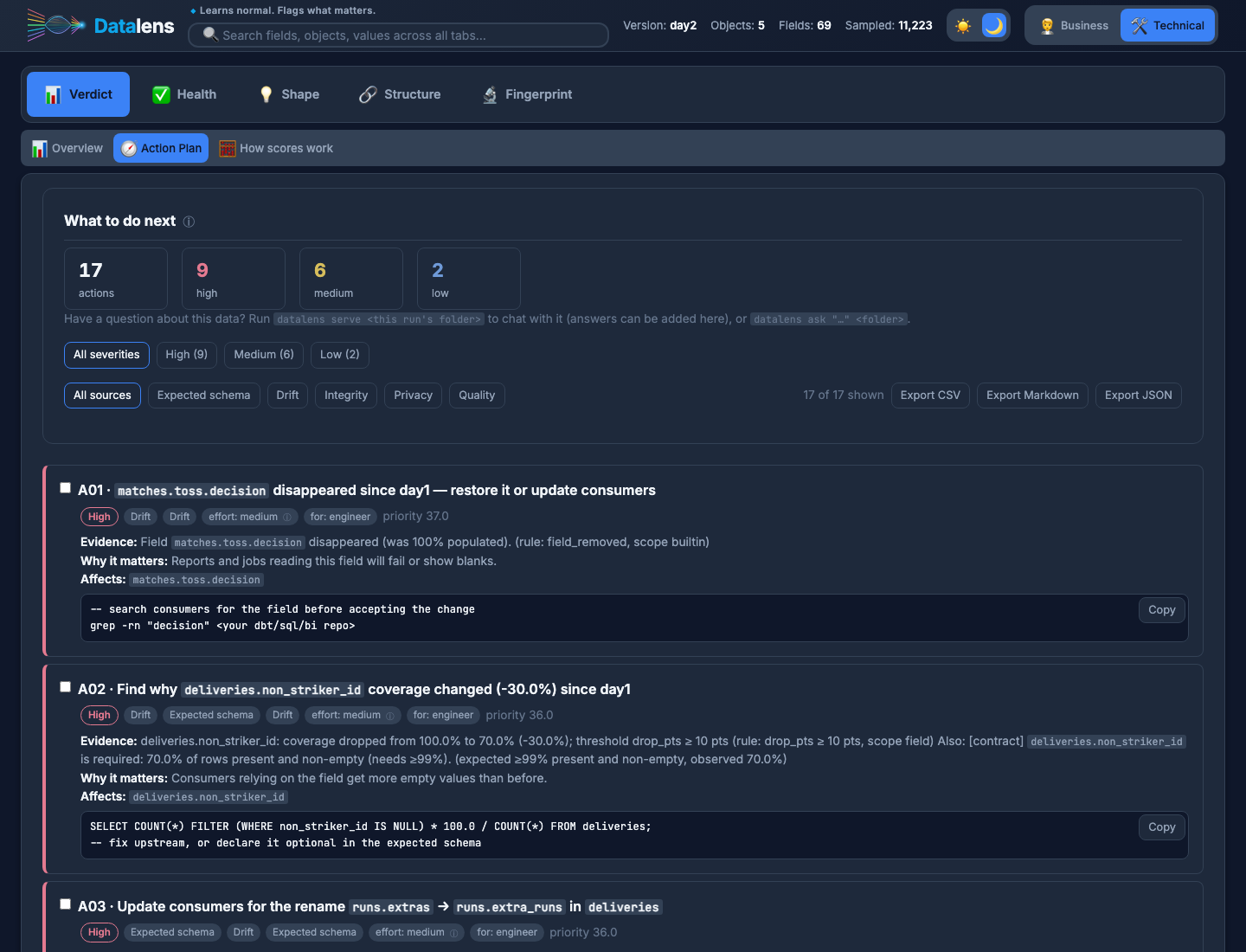This screenshot has width=1246, height=952.
Task: Click Export JSON button
Action: pyautogui.click(x=1139, y=396)
